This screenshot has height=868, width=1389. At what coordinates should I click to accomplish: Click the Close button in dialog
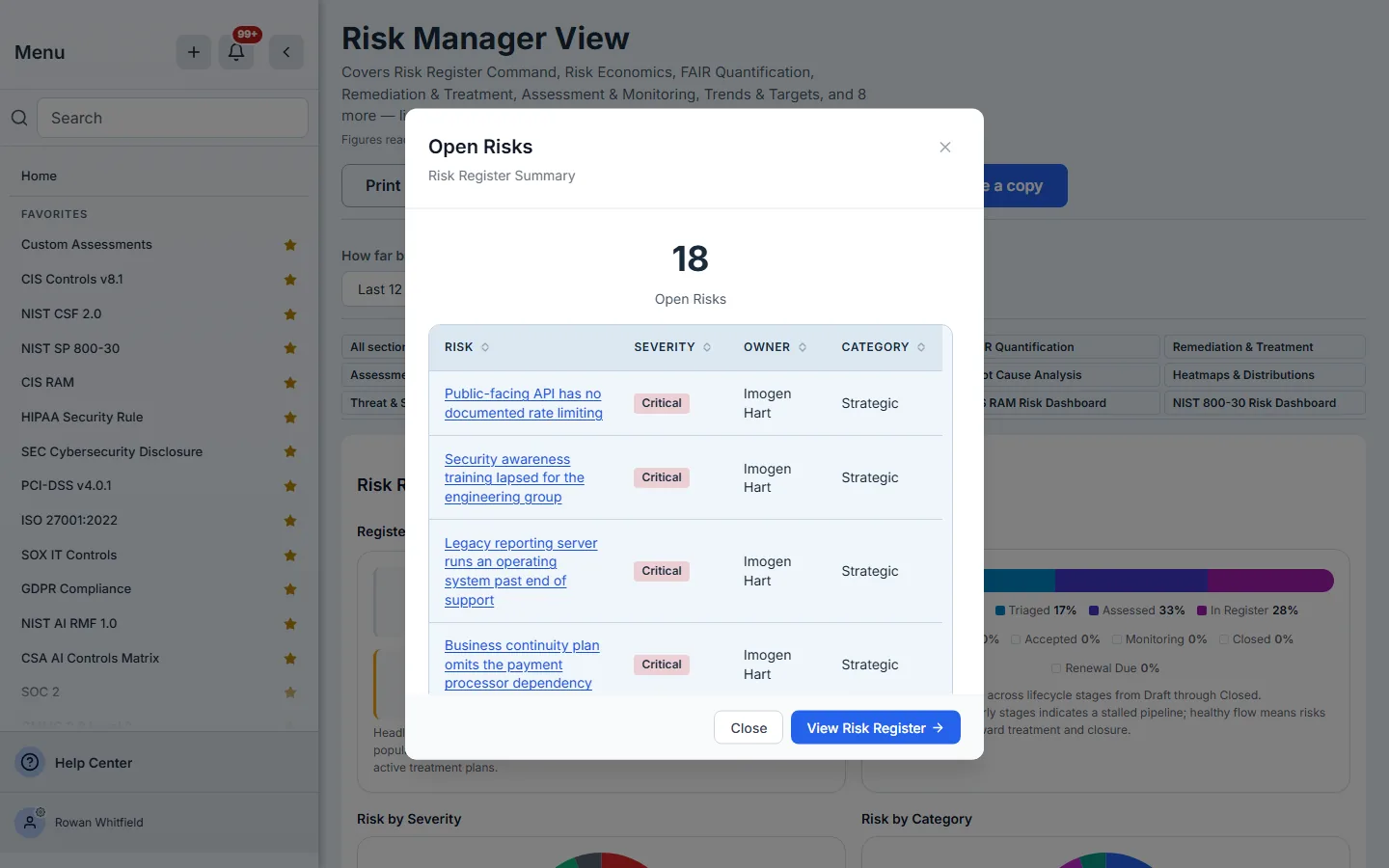[749, 728]
